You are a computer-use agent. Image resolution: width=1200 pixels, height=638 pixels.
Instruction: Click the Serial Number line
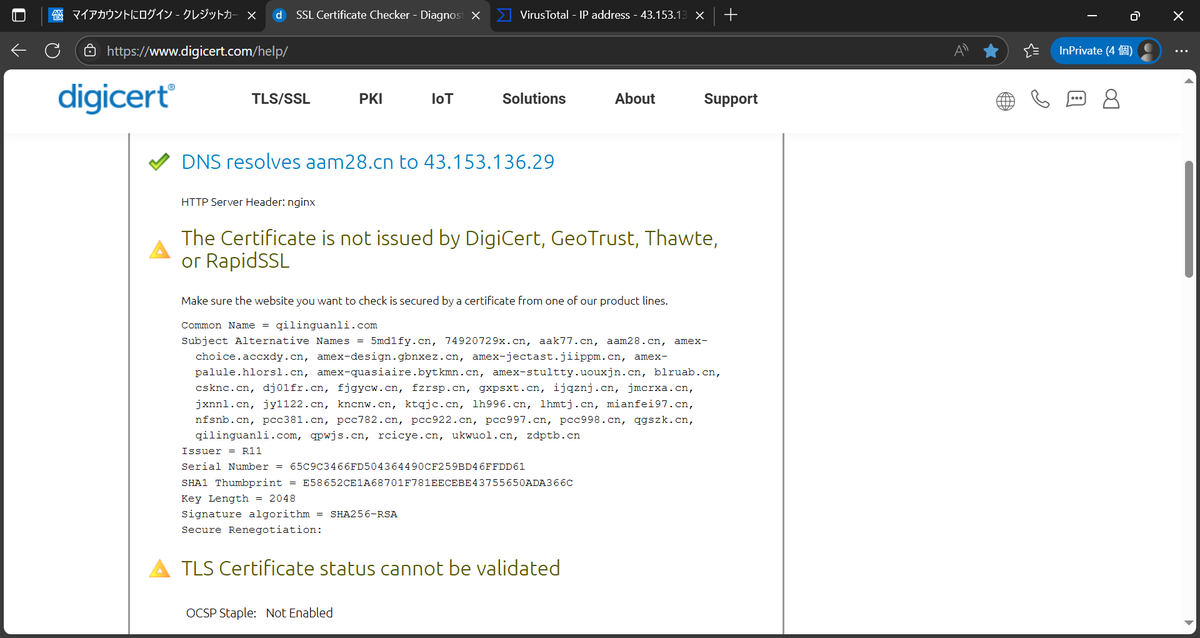pos(353,467)
